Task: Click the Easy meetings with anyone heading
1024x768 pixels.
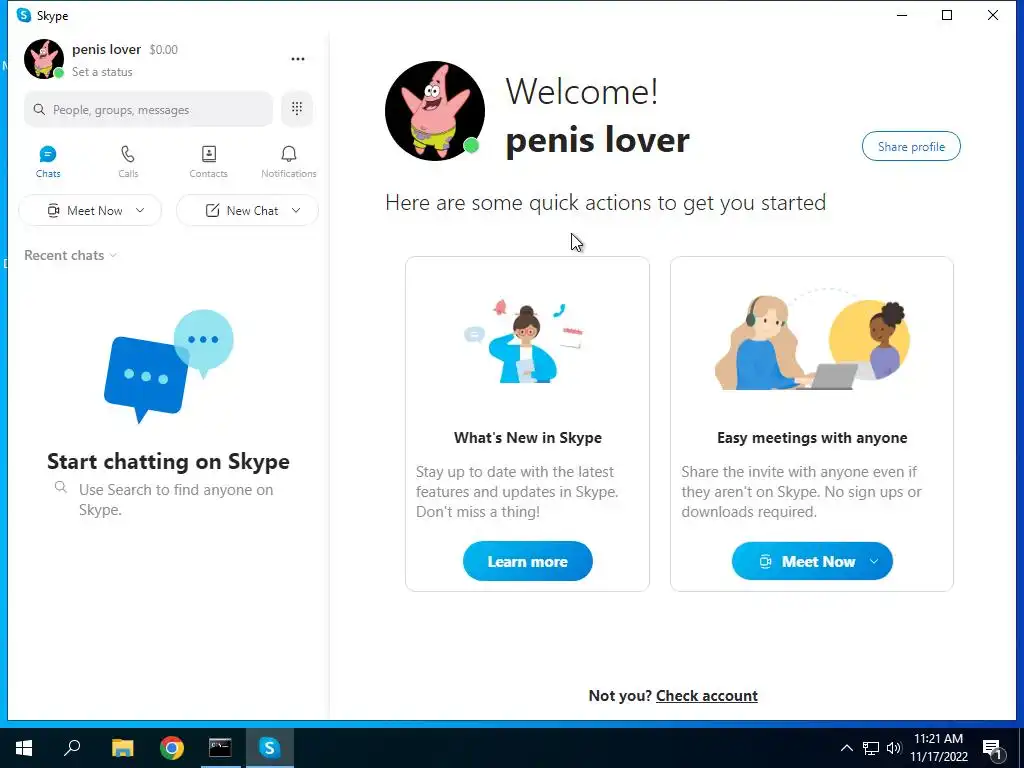Action: coord(812,438)
